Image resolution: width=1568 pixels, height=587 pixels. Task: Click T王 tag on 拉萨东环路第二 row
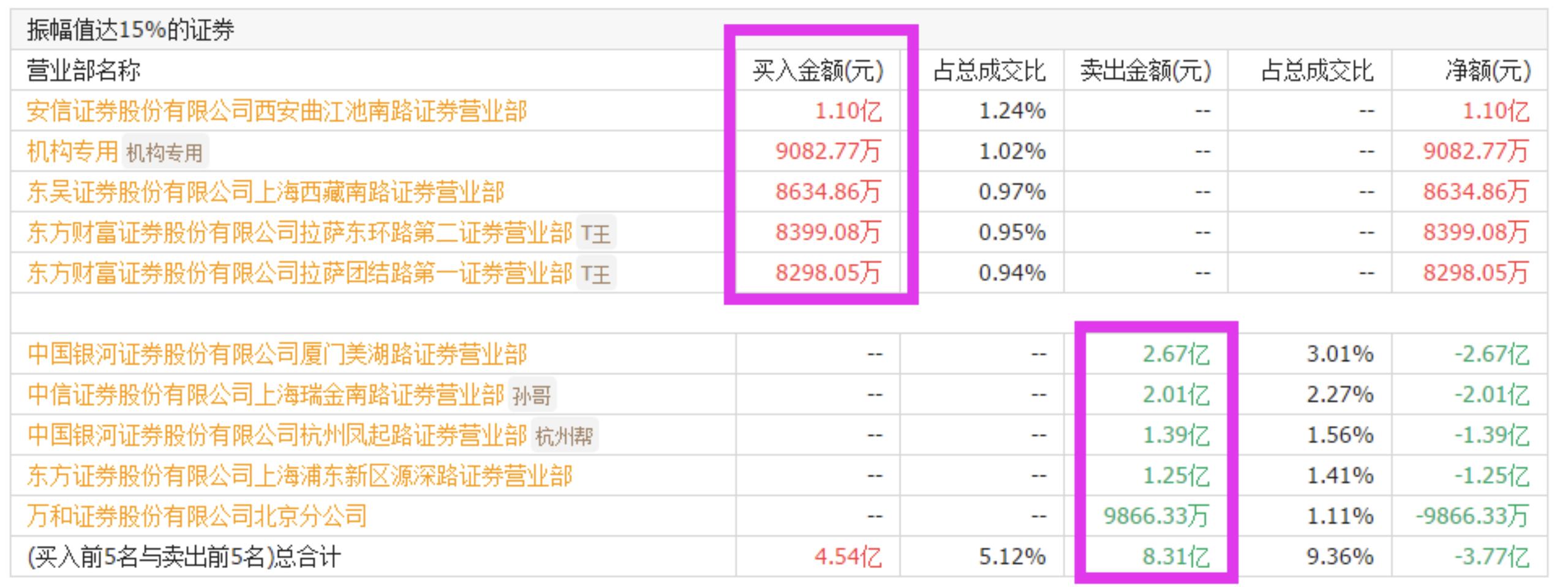(595, 233)
